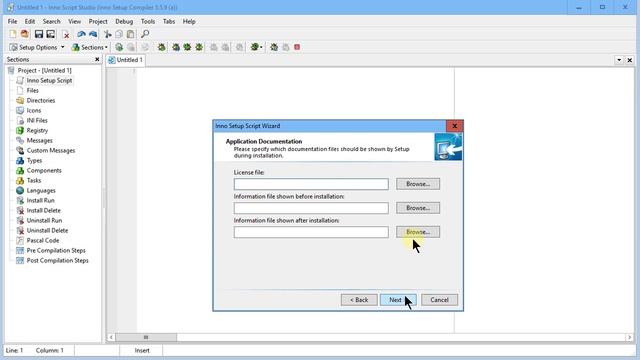
Task: Click the New file toolbar icon
Action: tap(13, 34)
